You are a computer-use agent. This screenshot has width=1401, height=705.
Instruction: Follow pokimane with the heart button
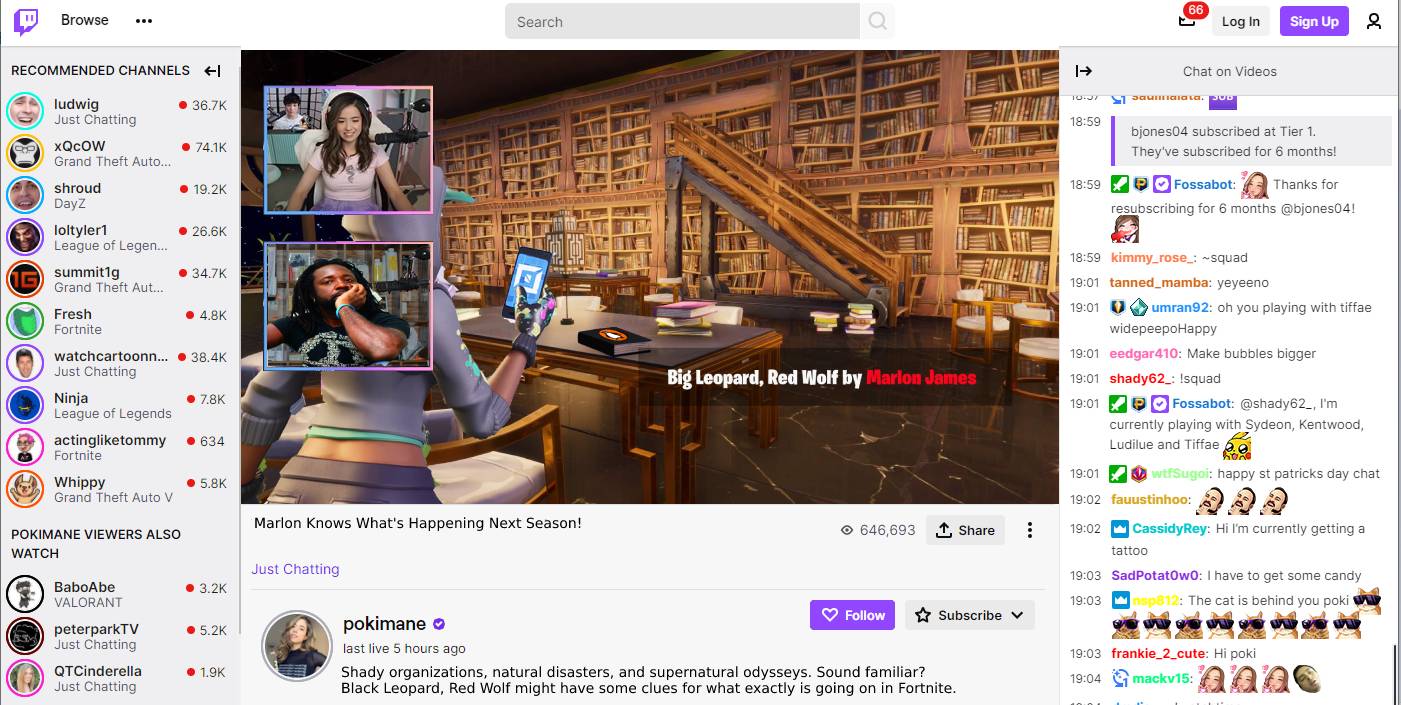point(852,615)
